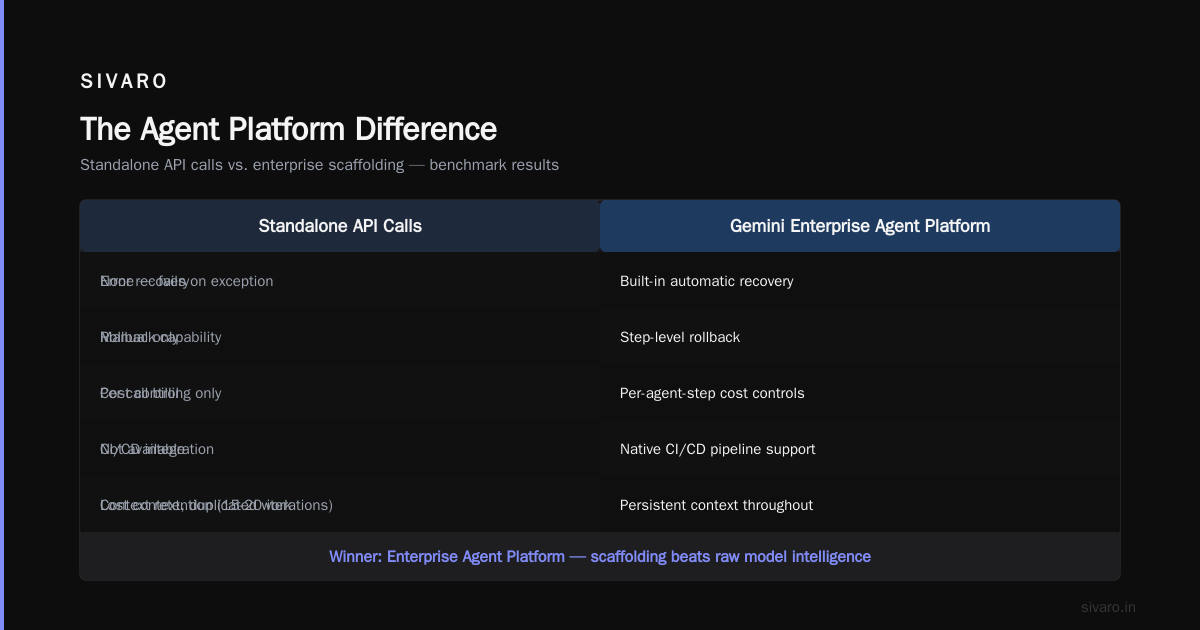Screen dimensions: 1200x630
Task: Click the 'scaffolding beats raw model intelligence' phrase
Action: pos(731,556)
